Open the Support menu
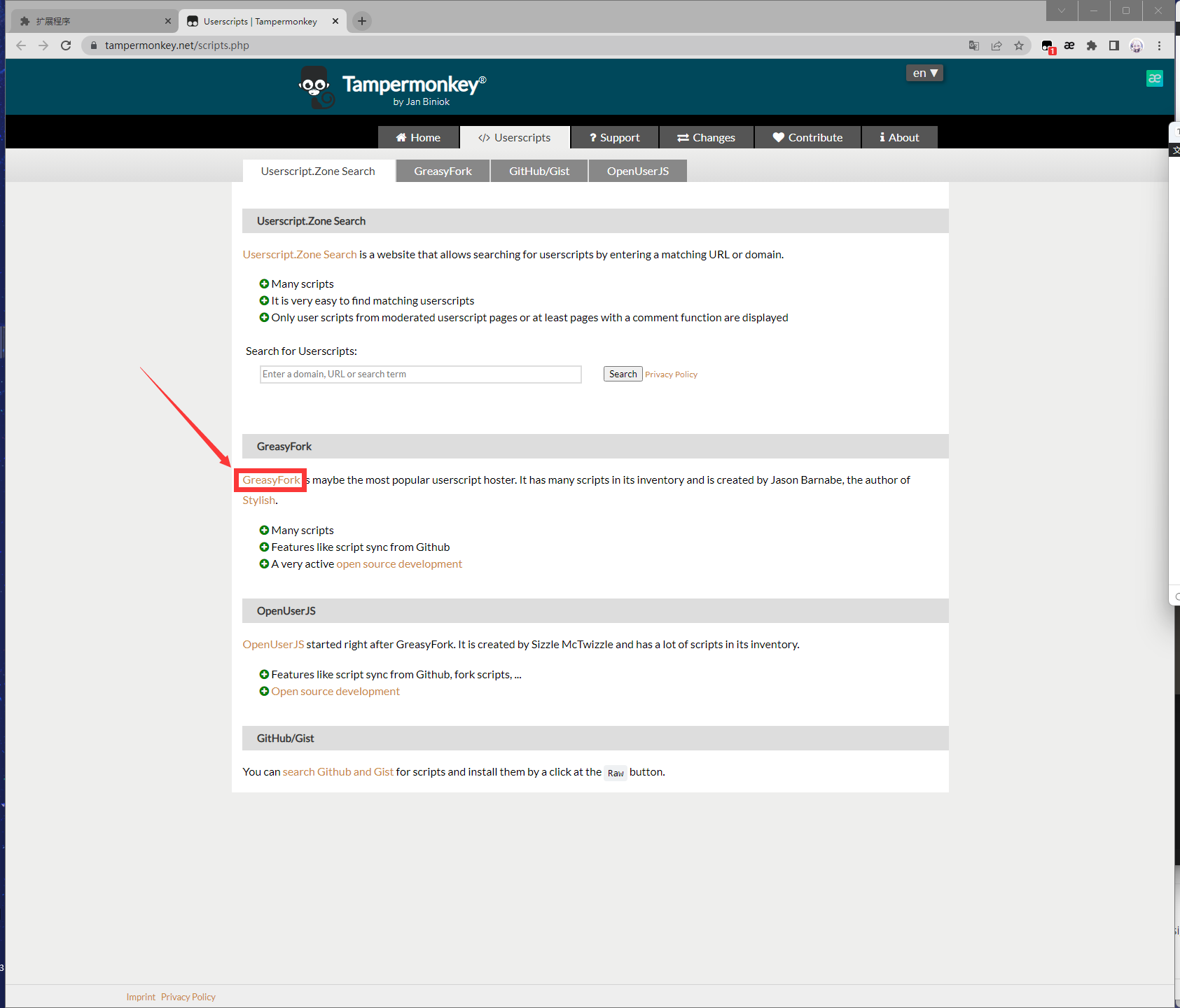 pos(615,137)
